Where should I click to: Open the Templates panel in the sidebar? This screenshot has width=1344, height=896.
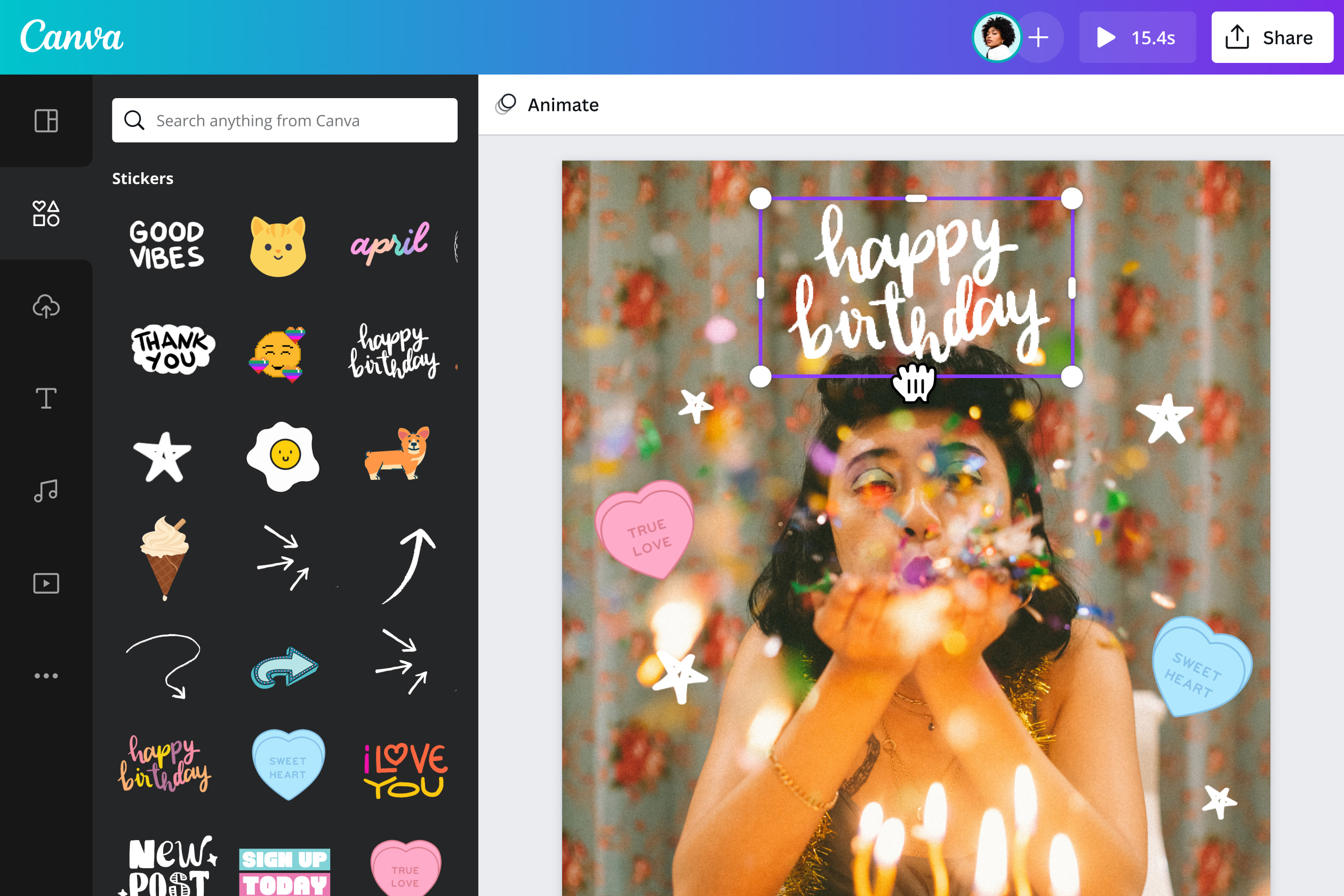(46, 121)
